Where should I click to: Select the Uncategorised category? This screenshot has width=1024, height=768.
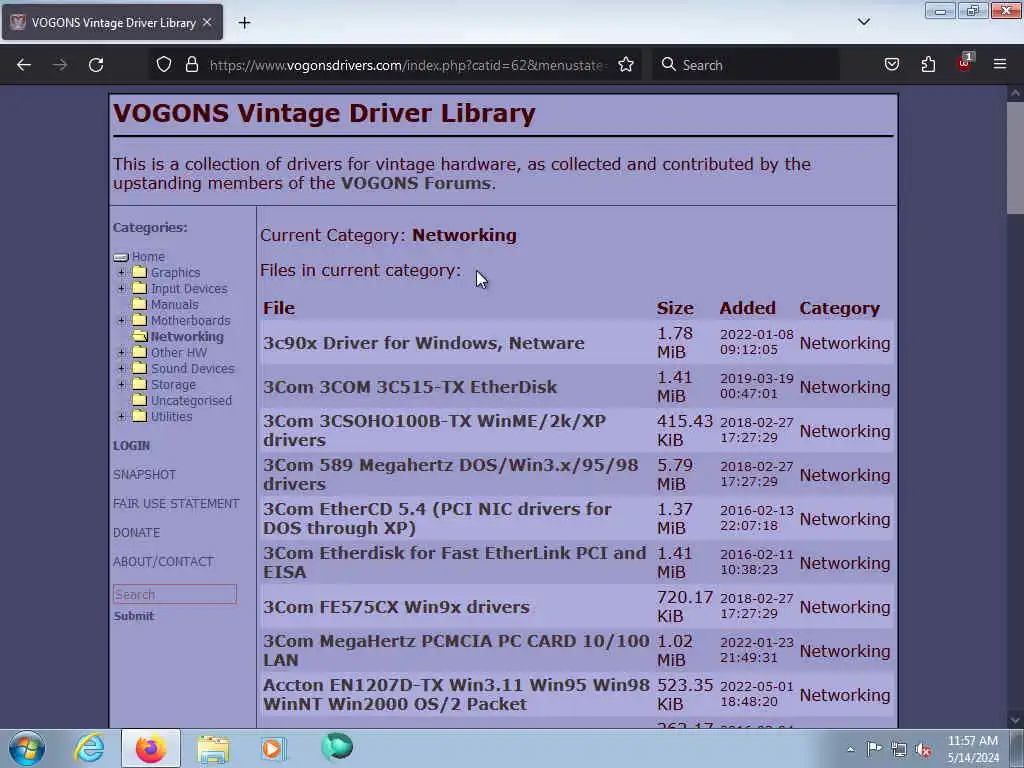click(191, 400)
